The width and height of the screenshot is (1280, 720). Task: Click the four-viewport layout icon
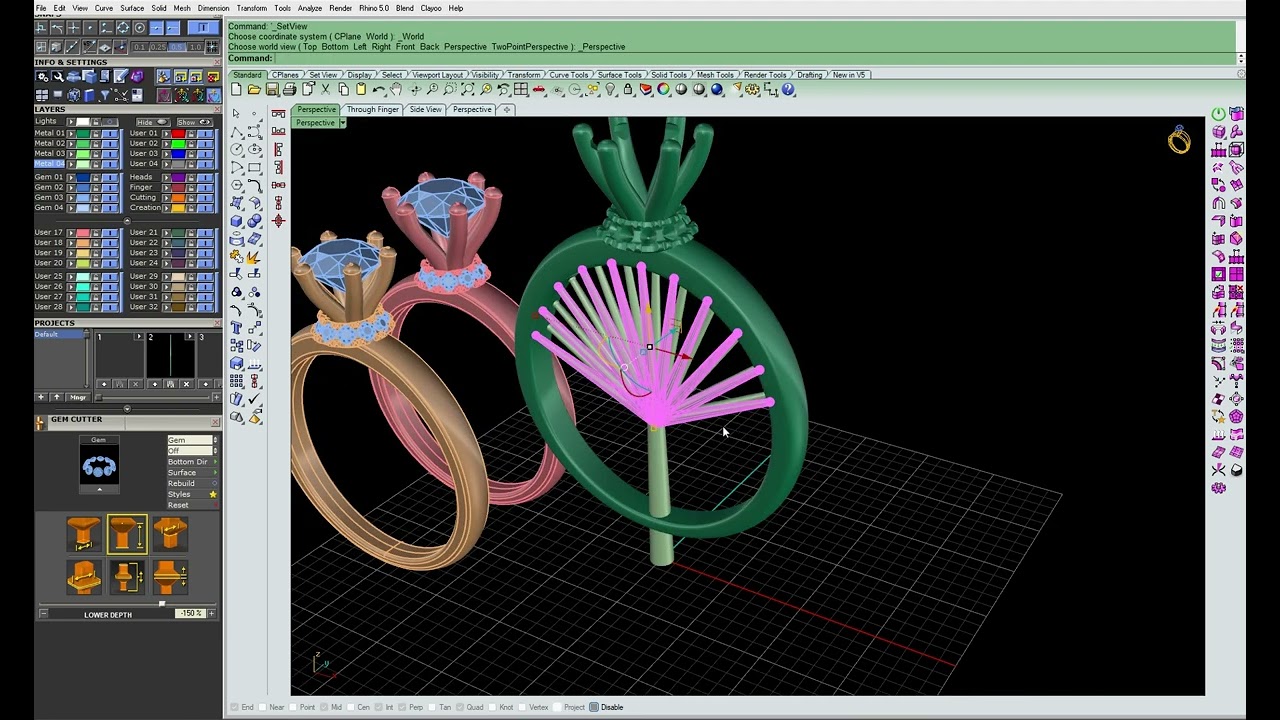click(x=521, y=90)
